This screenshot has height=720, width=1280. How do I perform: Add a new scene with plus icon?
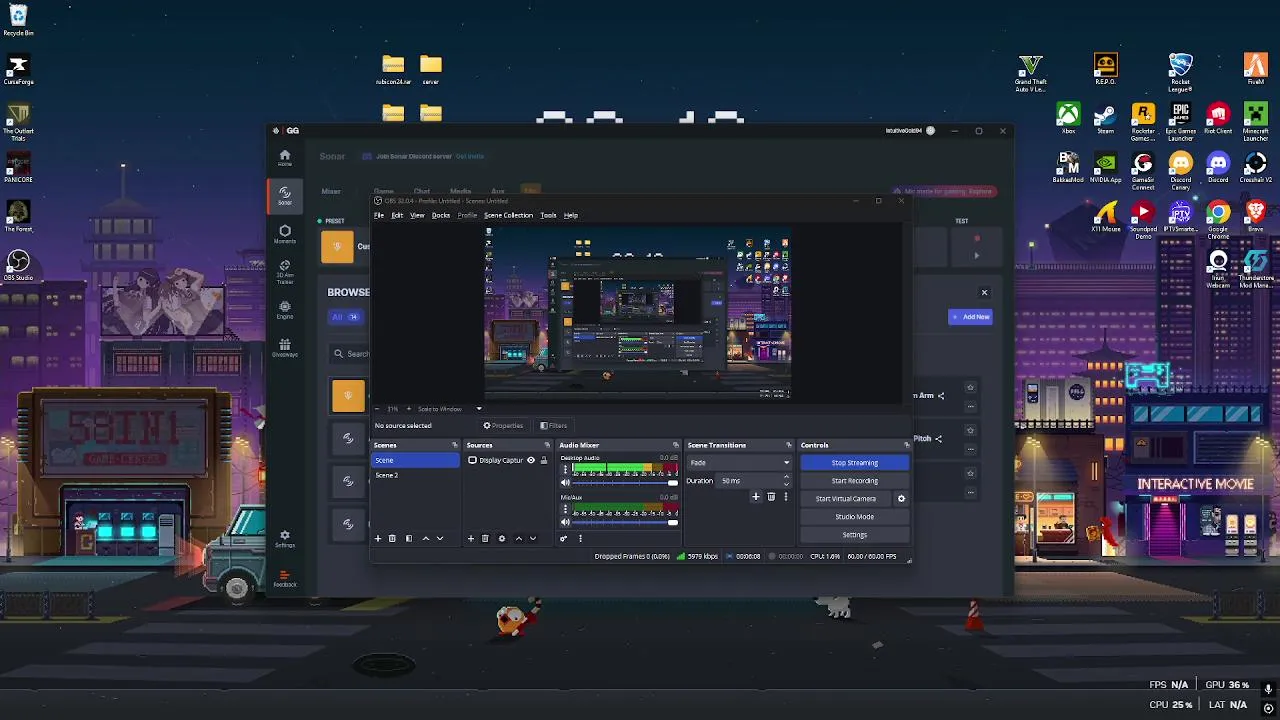pyautogui.click(x=378, y=538)
